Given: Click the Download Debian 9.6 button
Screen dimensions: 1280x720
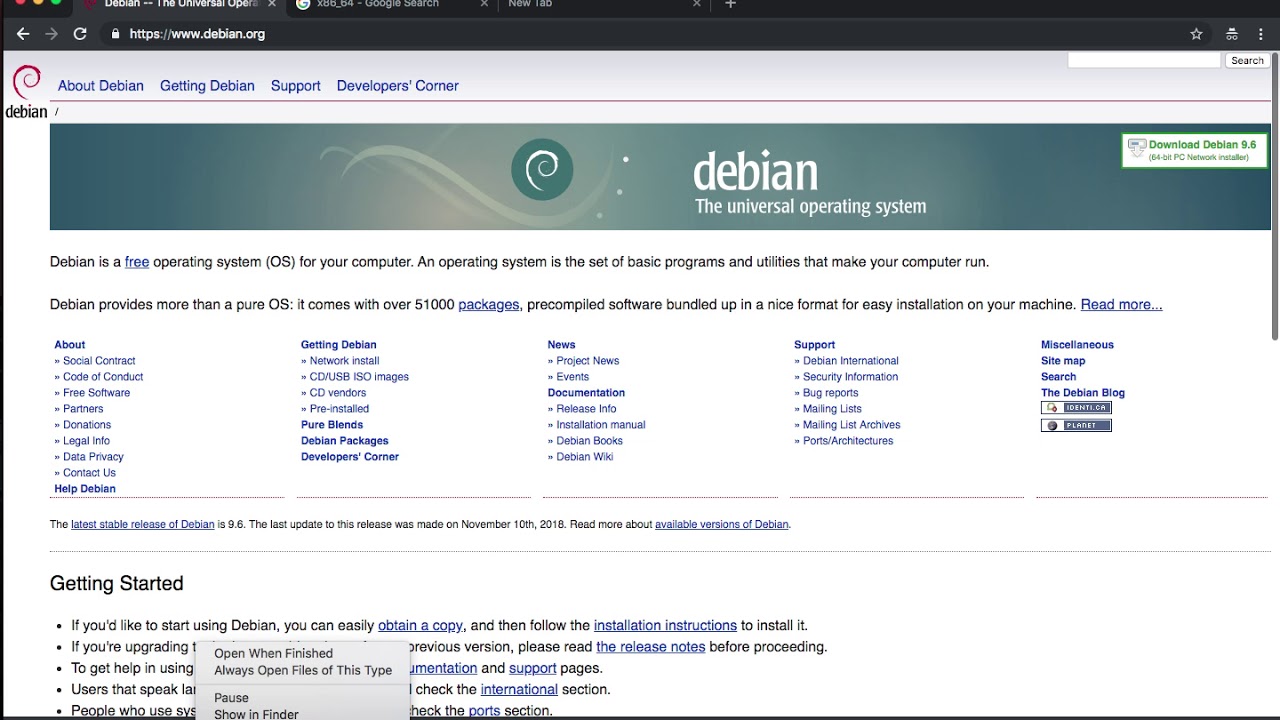Looking at the screenshot, I should (1195, 150).
